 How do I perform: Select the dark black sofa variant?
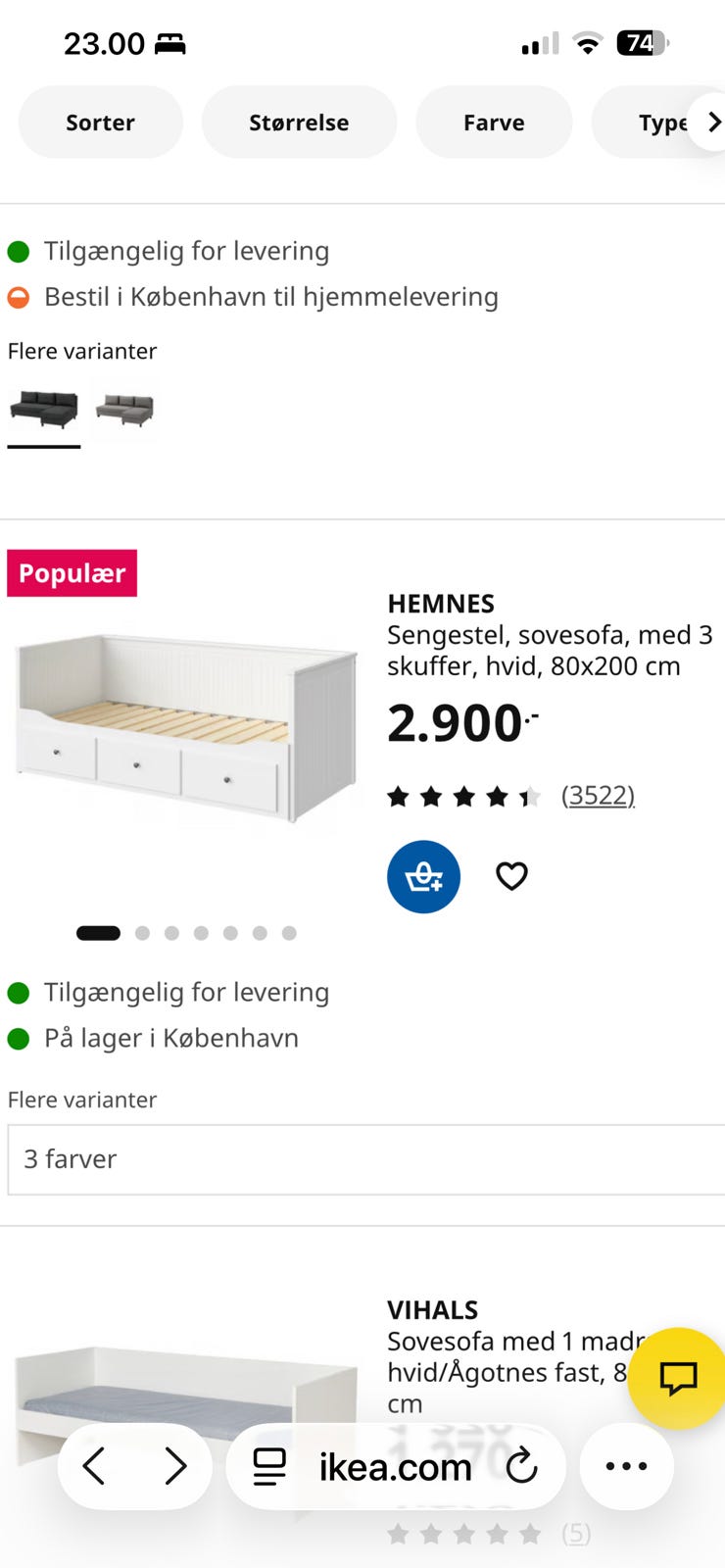pos(44,409)
